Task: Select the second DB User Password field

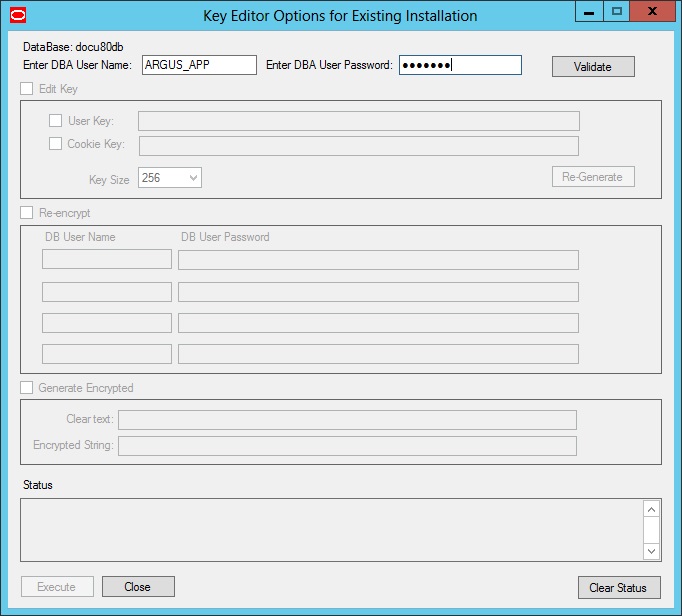Action: coord(378,292)
